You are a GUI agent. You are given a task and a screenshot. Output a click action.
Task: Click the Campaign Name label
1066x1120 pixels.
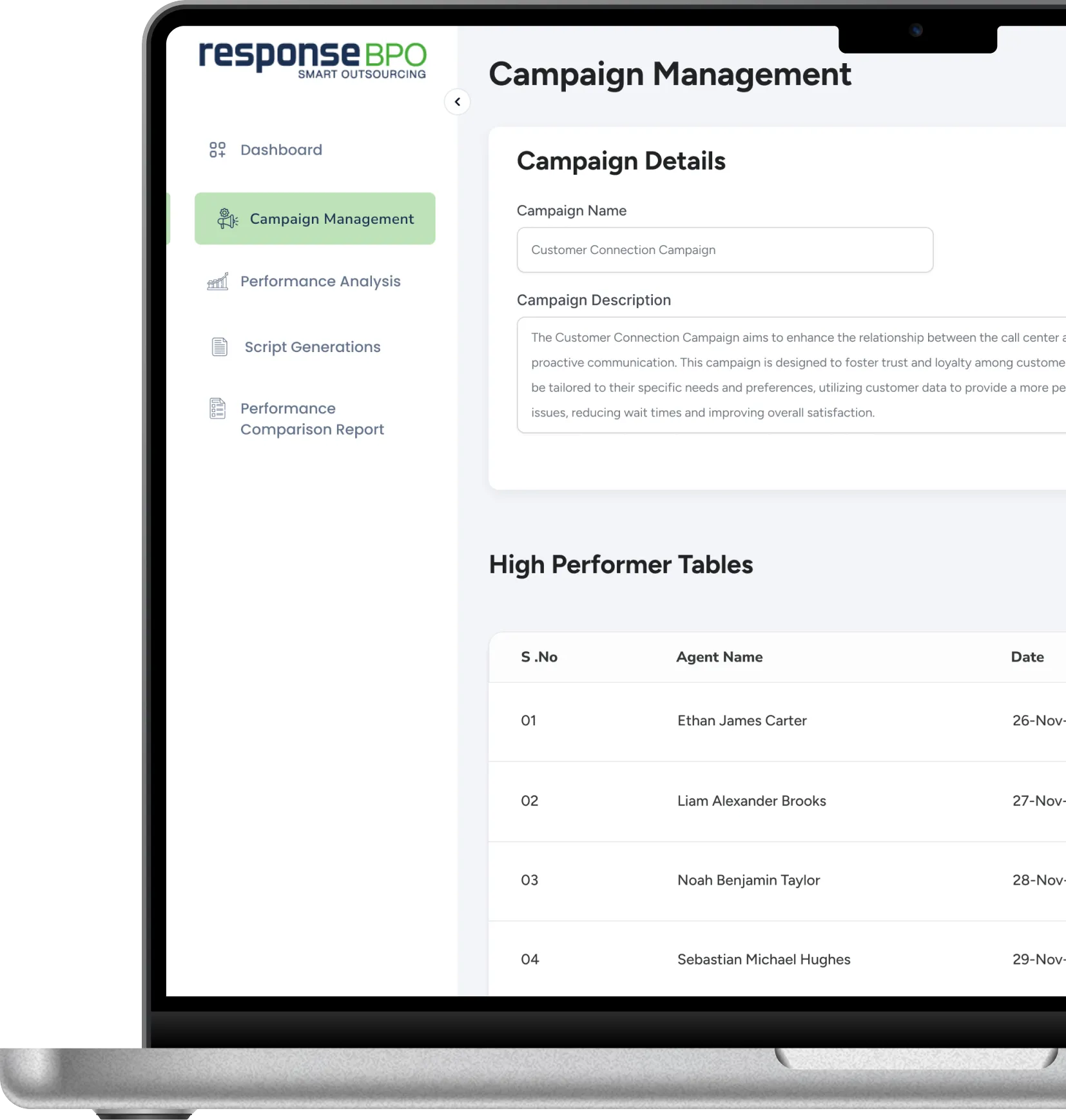[x=572, y=211]
